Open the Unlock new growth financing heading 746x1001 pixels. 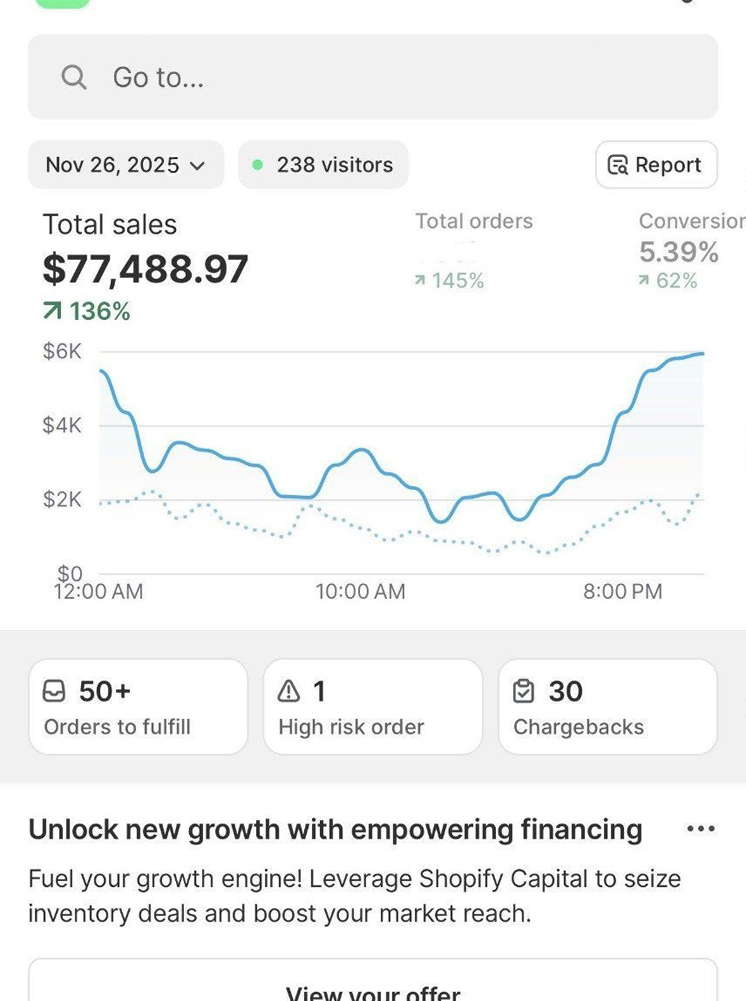pos(335,829)
